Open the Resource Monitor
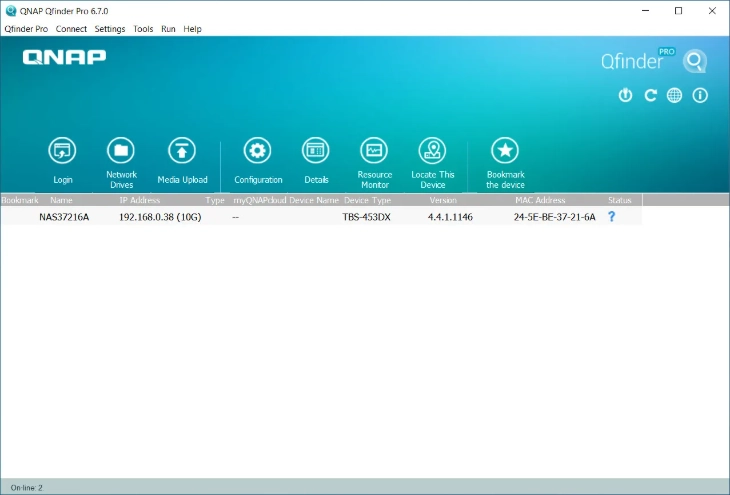Viewport: 730px width, 495px height. click(x=374, y=163)
